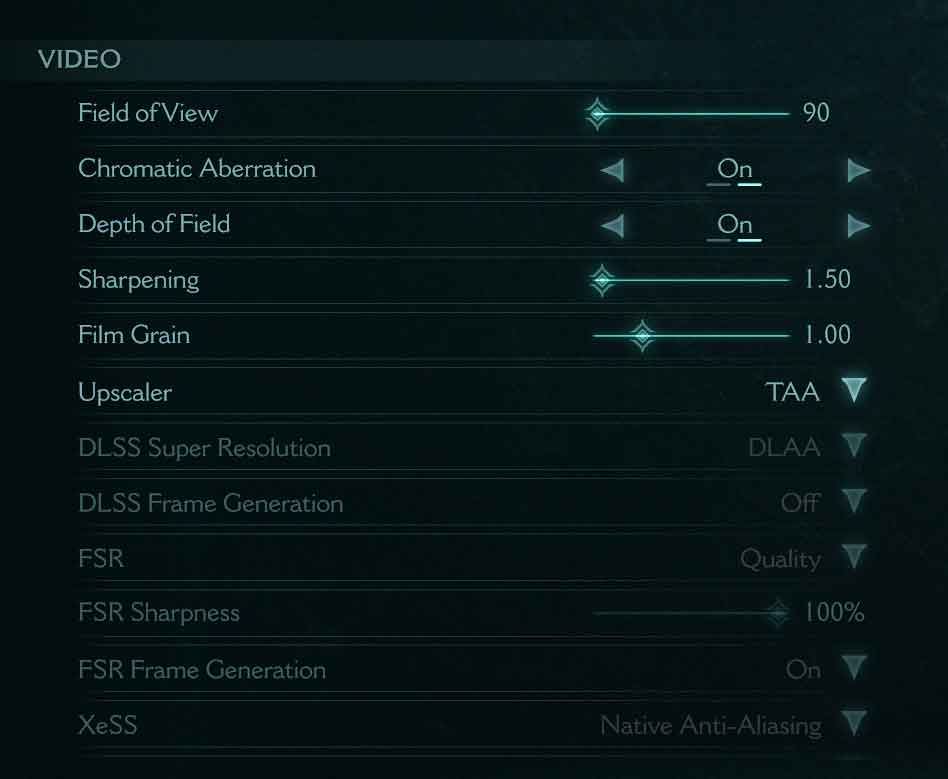Click the right arrow for Depth of Field
Screen dimensions: 948x779
pos(858,226)
